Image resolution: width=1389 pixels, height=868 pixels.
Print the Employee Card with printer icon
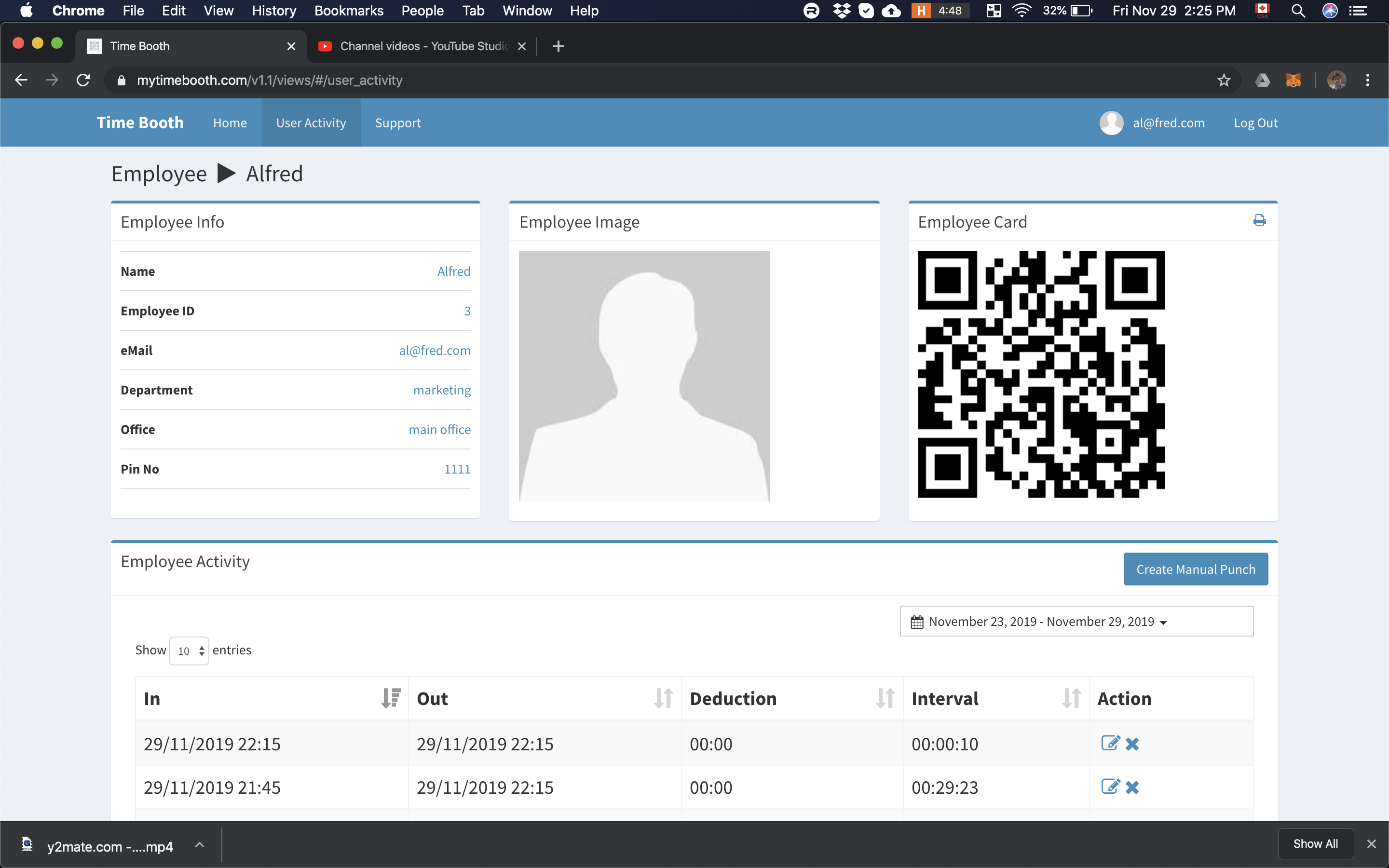coord(1259,220)
